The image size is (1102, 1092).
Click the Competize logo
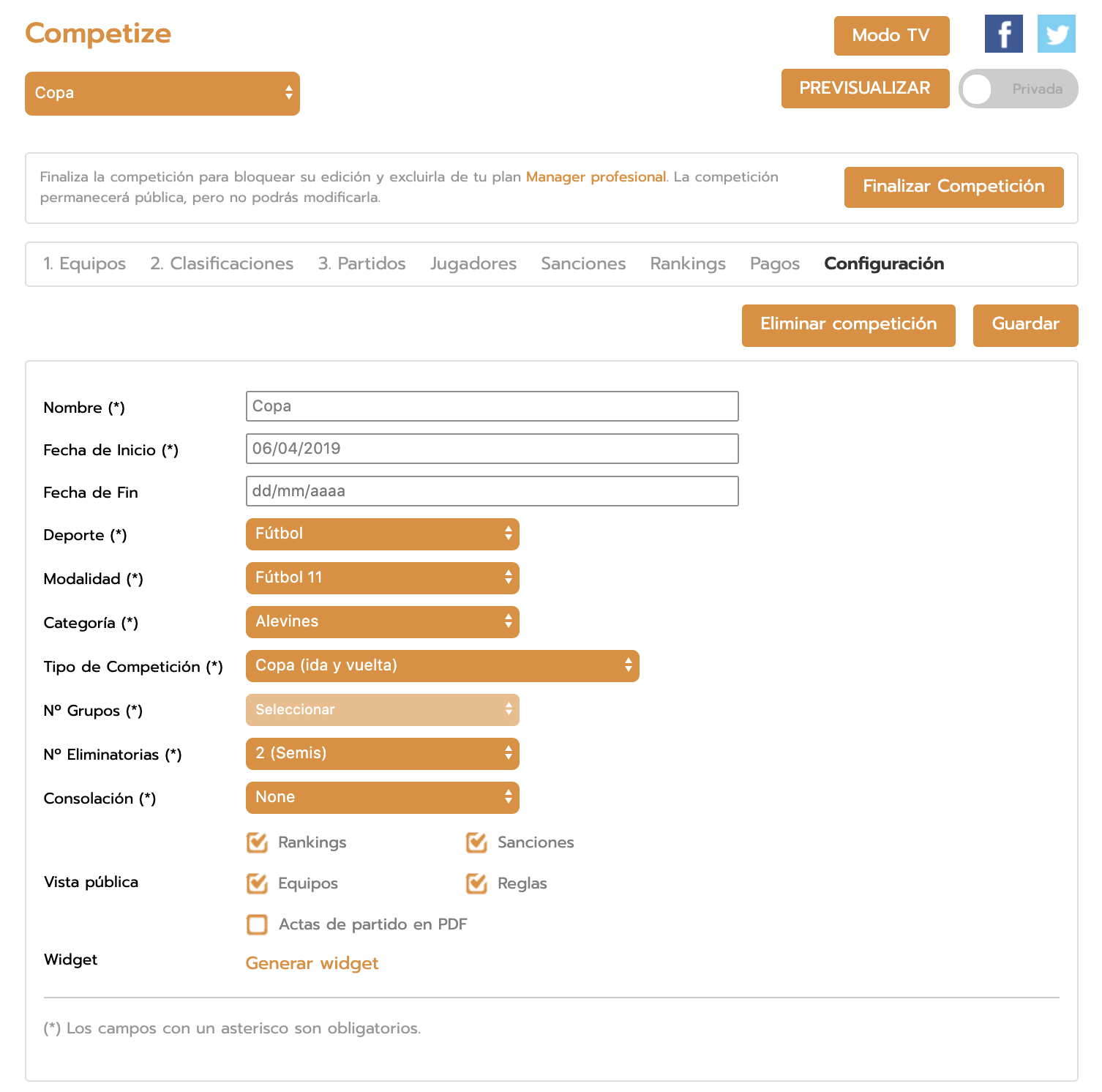point(98,34)
